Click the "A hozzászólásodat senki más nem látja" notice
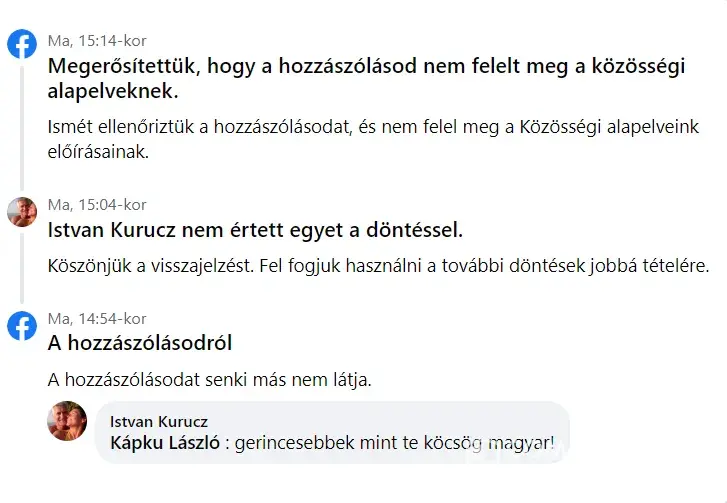This screenshot has height=503, width=727. pyautogui.click(x=210, y=380)
